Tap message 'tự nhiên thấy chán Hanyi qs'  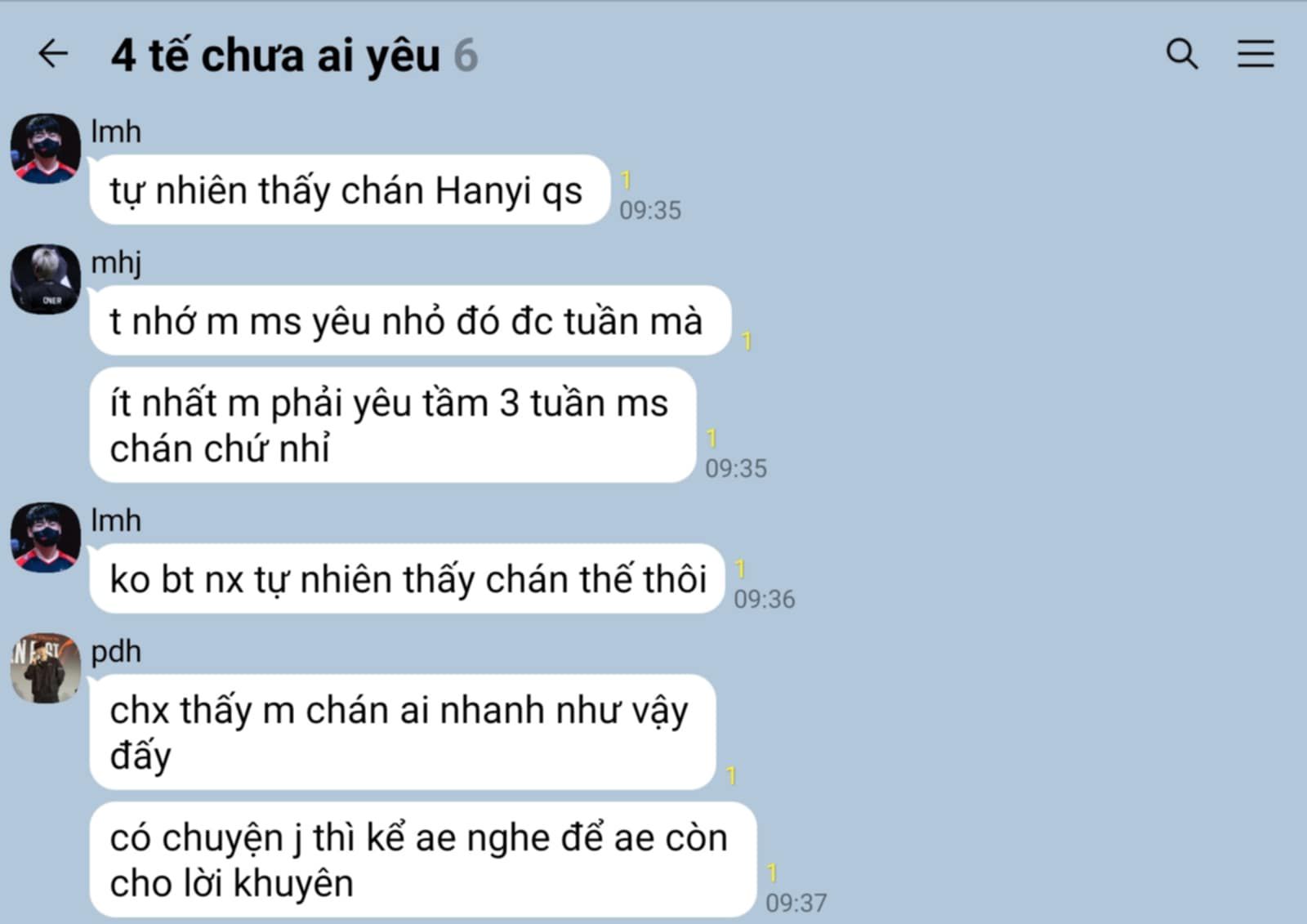[350, 190]
